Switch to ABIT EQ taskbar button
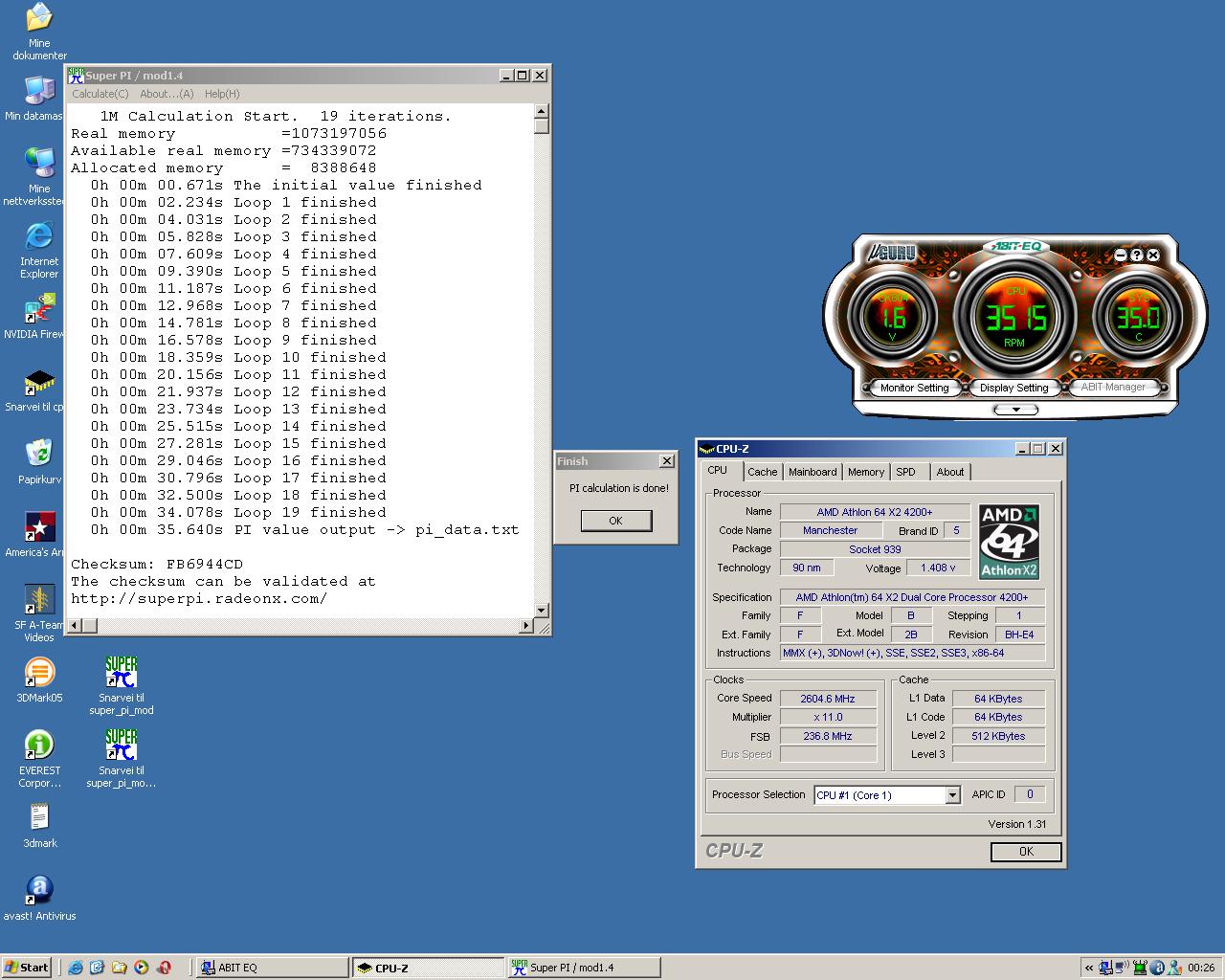The image size is (1225, 980). [x=272, y=968]
